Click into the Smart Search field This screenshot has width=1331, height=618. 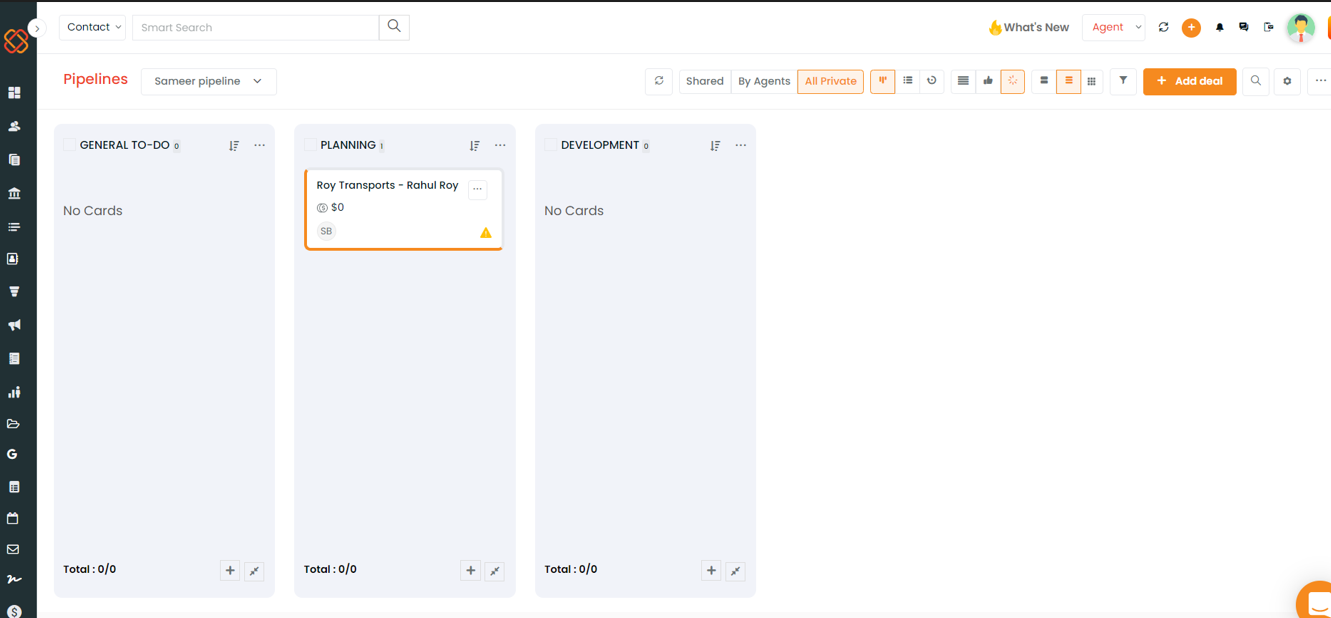[x=256, y=27]
